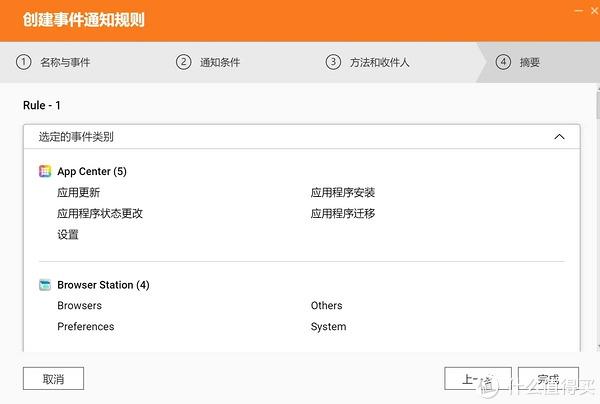Click the 应用程序安装 event entry
The image size is (600, 404).
(x=342, y=192)
